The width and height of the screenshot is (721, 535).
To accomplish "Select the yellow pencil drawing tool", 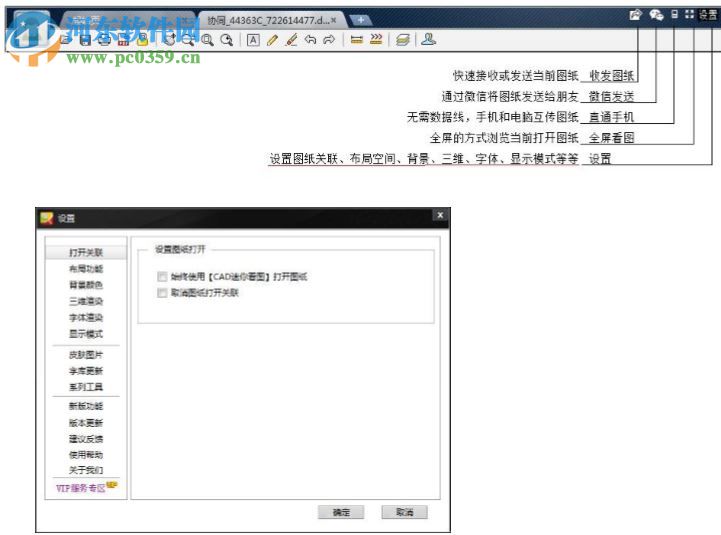I will (272, 40).
